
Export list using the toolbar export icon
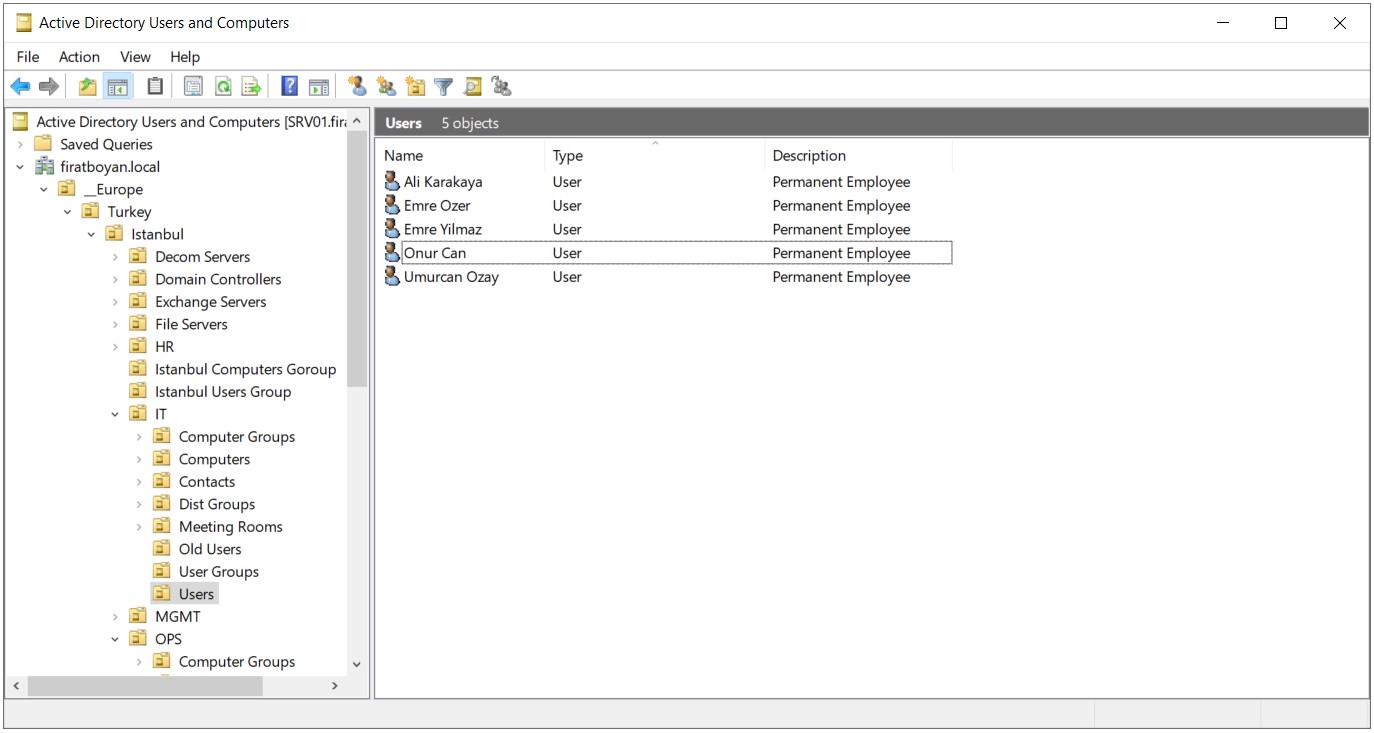click(251, 87)
